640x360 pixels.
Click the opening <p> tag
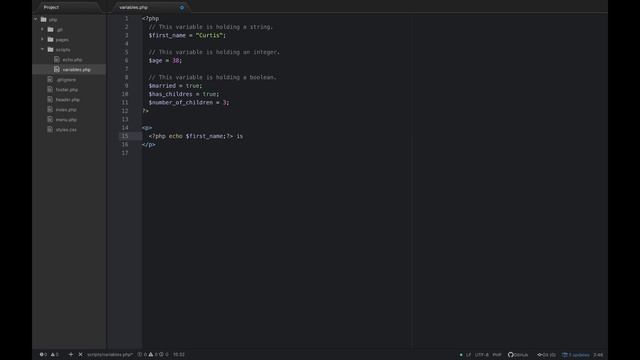[147, 128]
